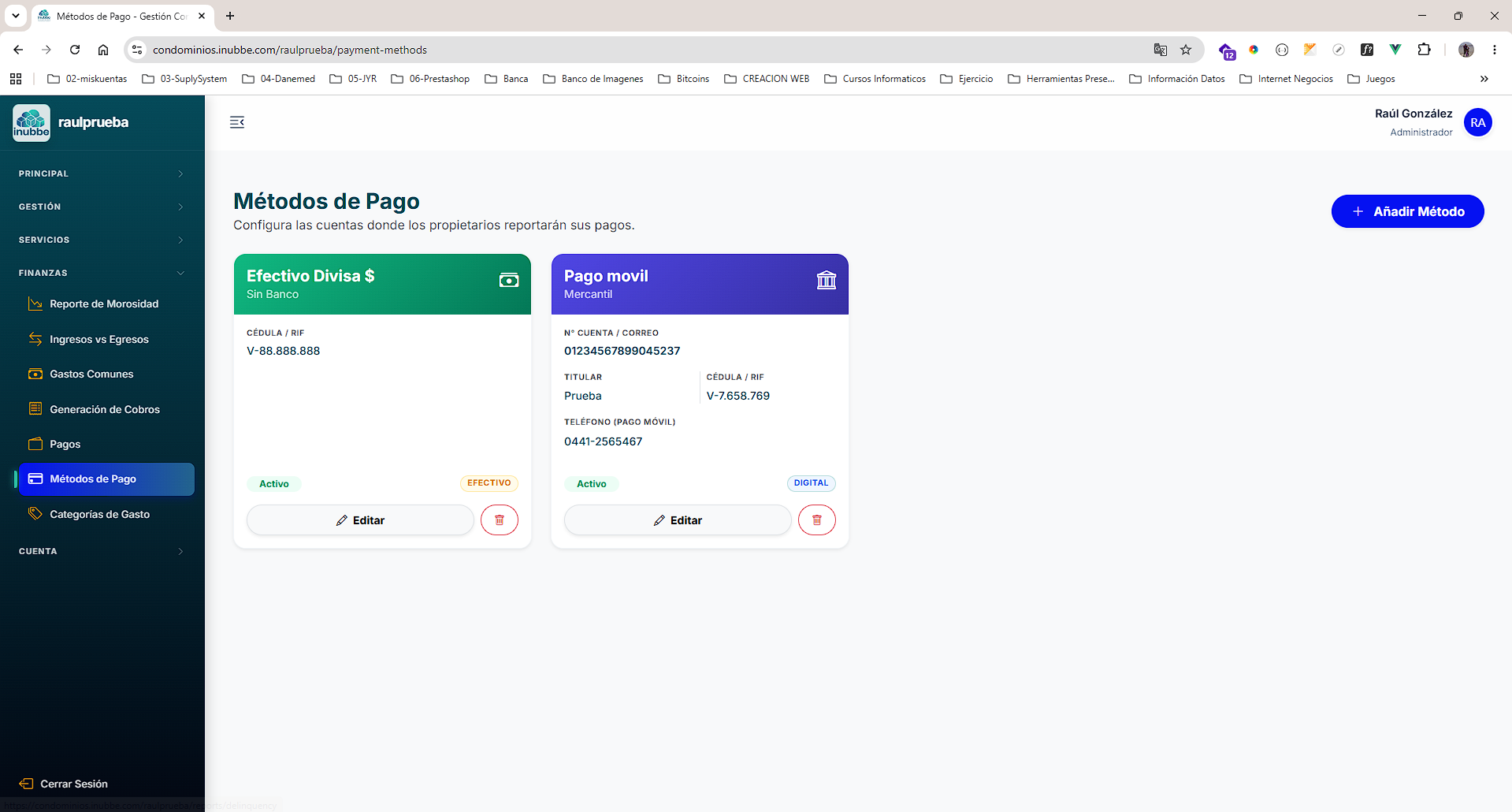Viewport: 1512px width, 812px height.
Task: Click the address bar URL
Action: 290,50
